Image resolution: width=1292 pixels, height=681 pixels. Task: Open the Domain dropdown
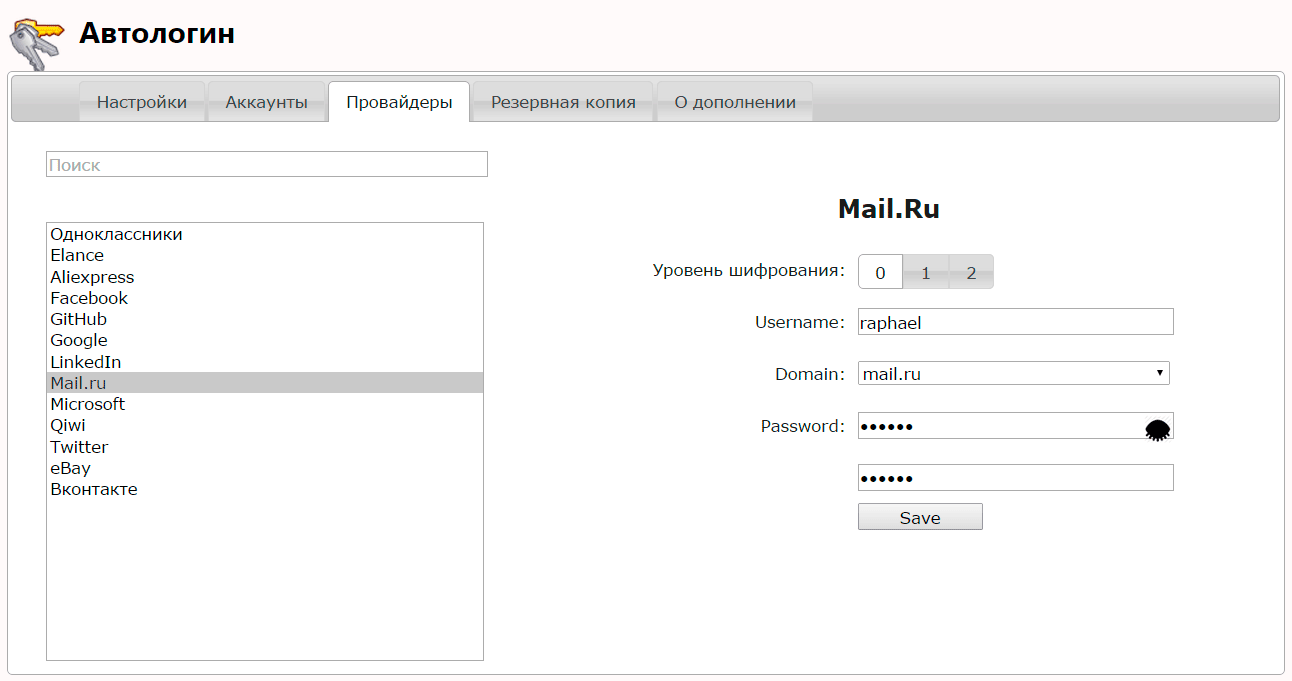(x=1014, y=374)
